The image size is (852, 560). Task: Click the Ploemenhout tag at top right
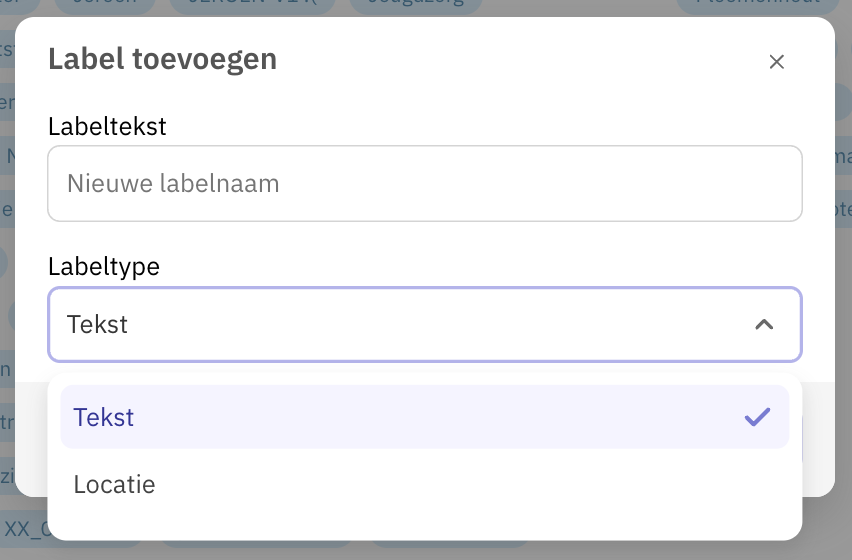click(758, 4)
